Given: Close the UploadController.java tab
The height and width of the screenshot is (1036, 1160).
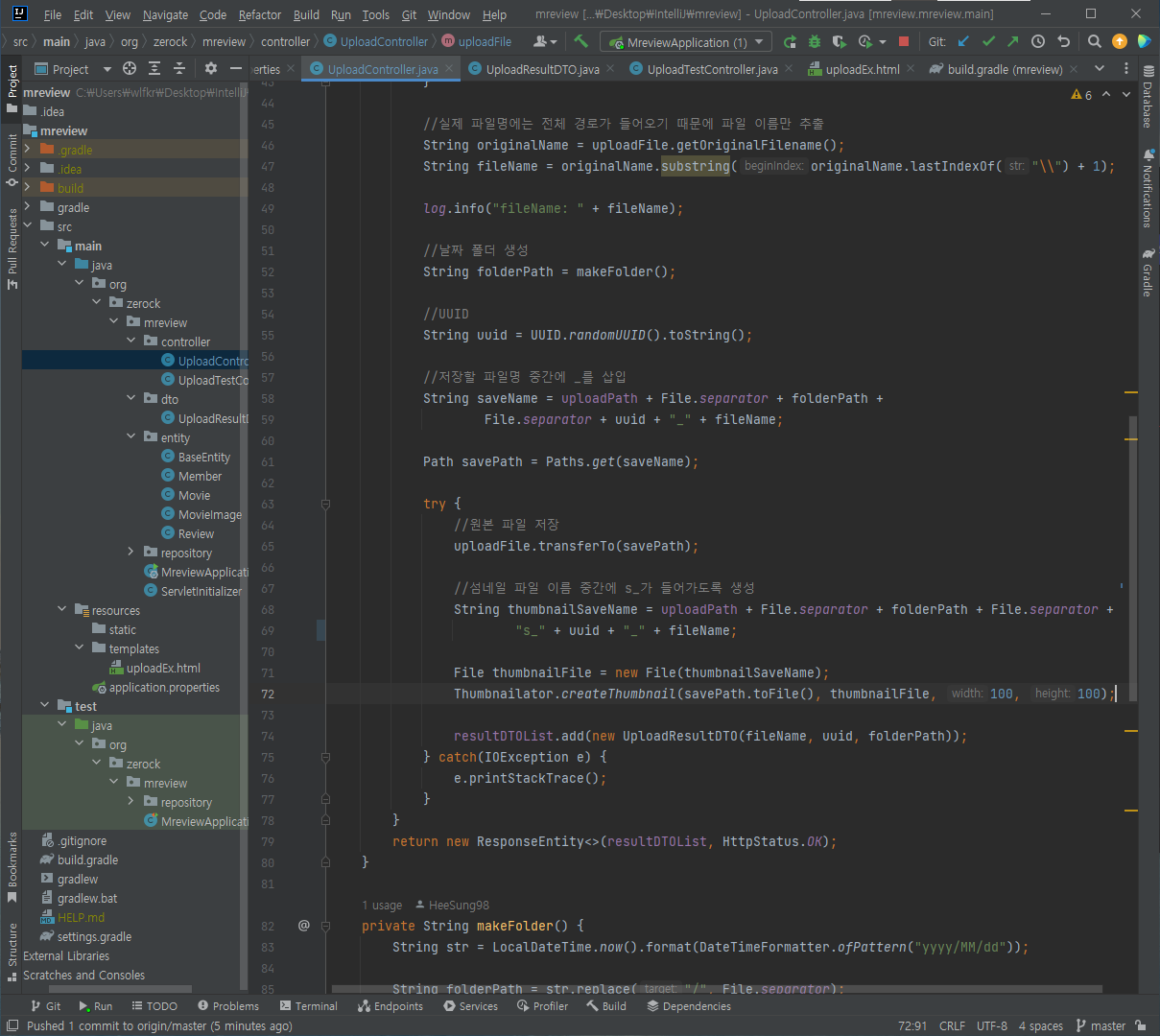Looking at the screenshot, I should pyautogui.click(x=450, y=69).
